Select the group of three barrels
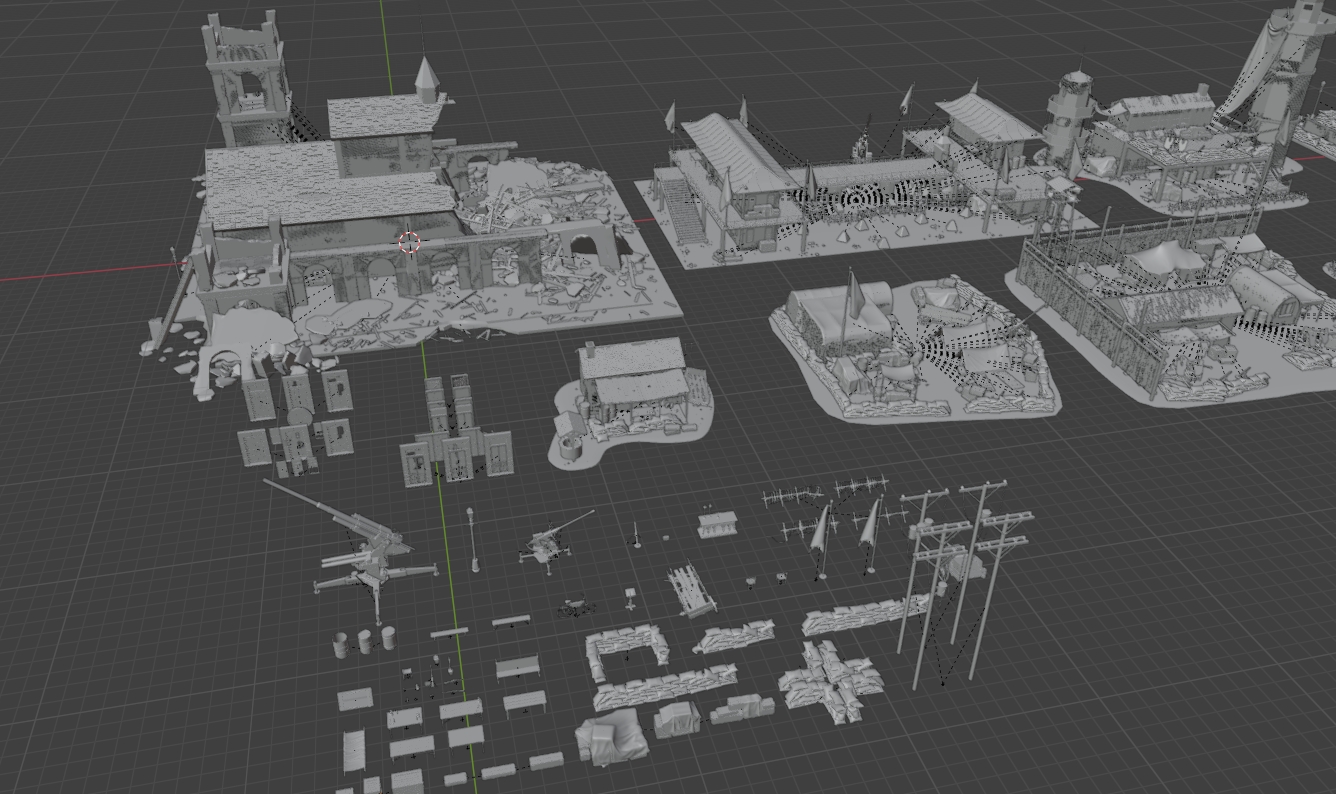Screen dimensions: 1336x794 pos(364,641)
